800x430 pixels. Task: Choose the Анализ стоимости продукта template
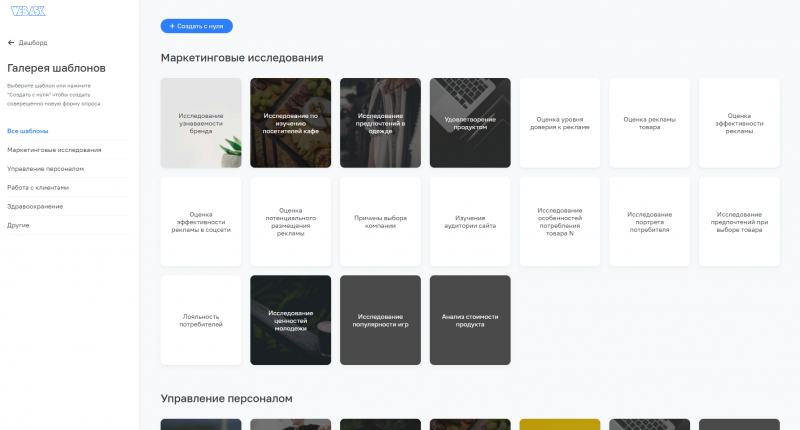point(470,320)
